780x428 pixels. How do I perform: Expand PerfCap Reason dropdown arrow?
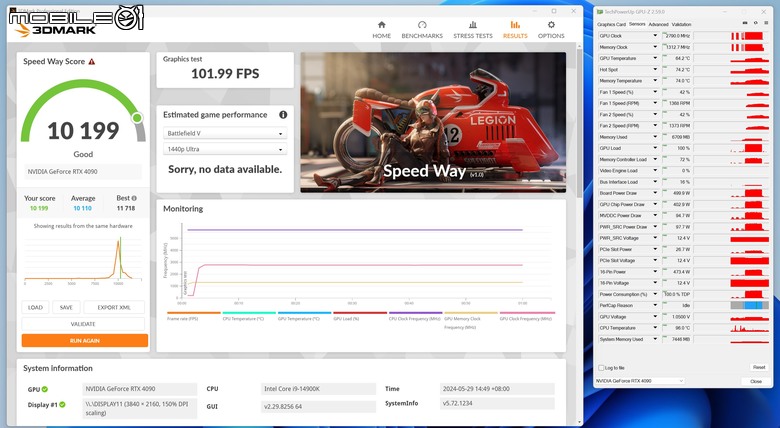[x=655, y=306]
